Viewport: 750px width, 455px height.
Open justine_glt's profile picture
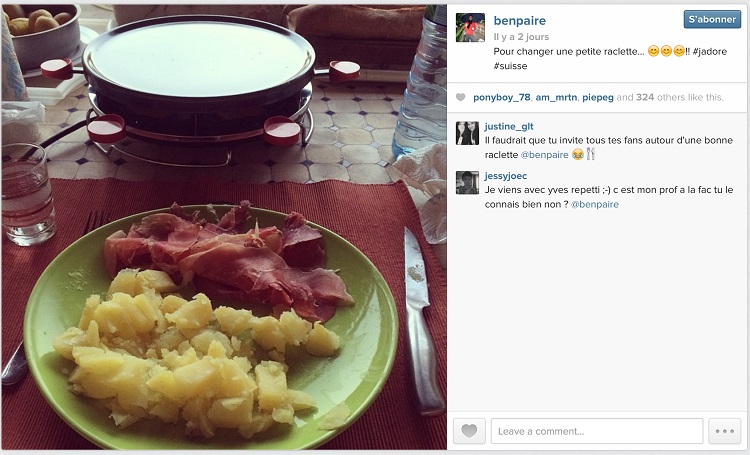[x=467, y=133]
